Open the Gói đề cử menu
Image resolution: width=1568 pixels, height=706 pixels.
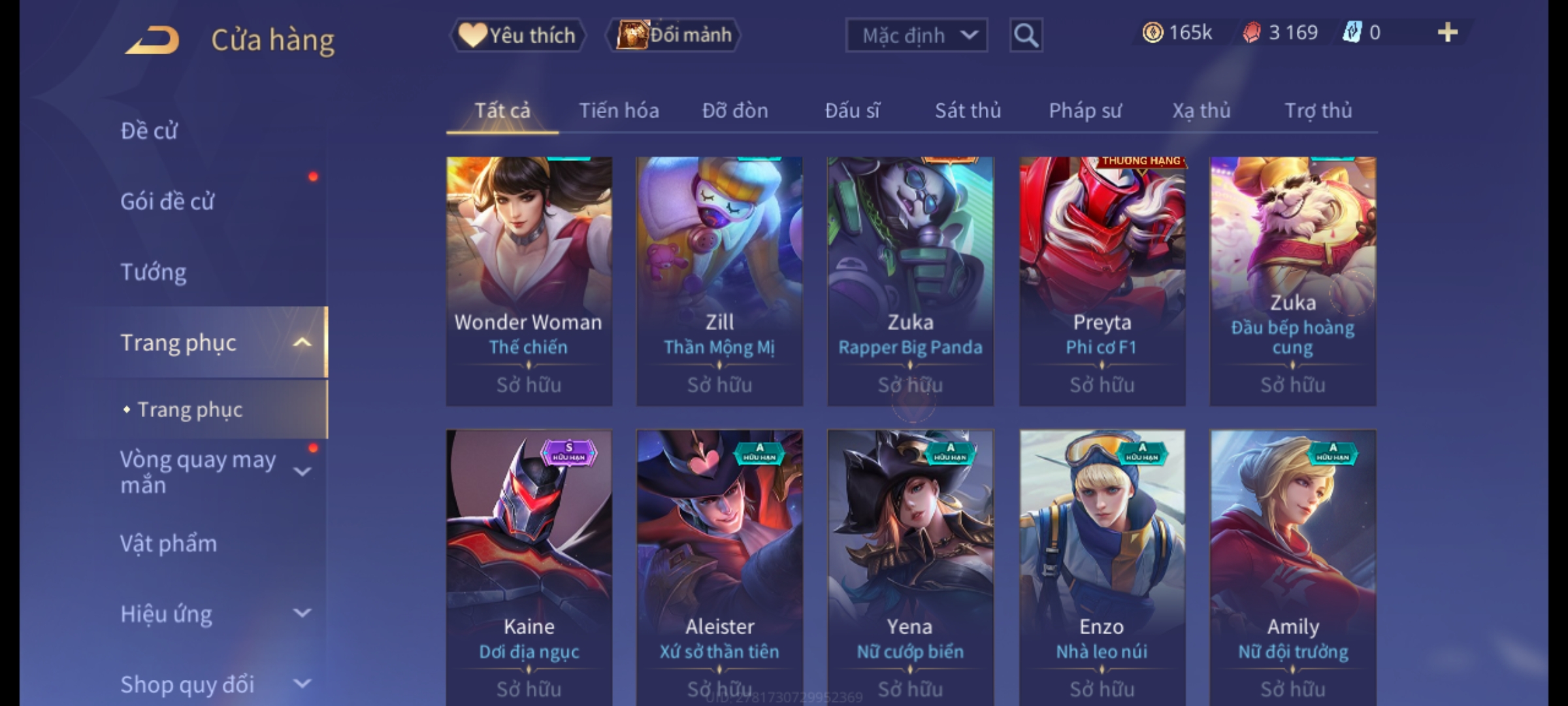click(167, 201)
